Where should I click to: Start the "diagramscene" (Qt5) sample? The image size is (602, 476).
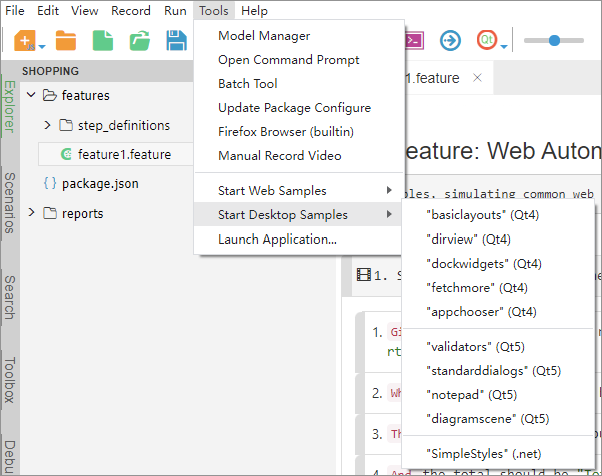(x=498, y=418)
